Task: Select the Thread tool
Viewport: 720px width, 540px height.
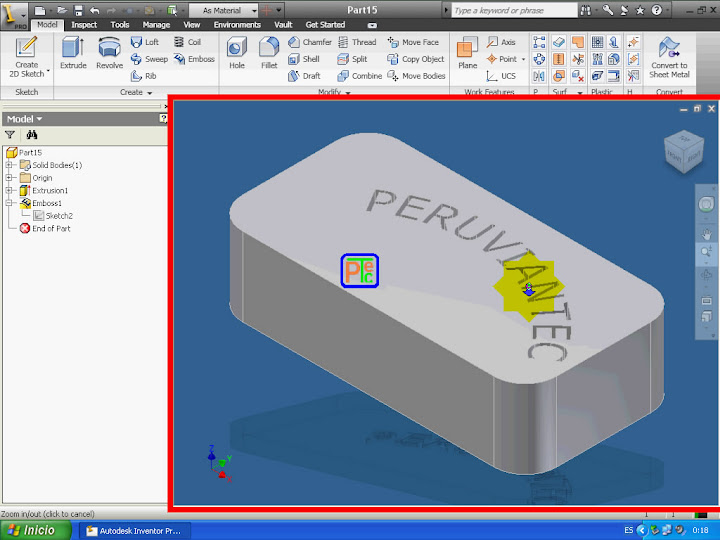Action: point(357,42)
